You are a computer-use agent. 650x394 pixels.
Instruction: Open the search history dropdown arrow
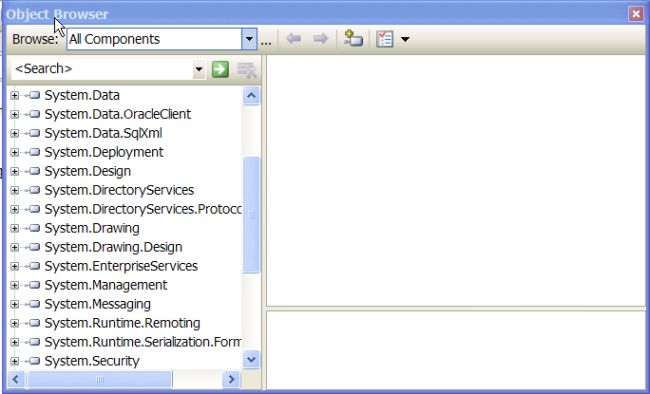pos(199,69)
